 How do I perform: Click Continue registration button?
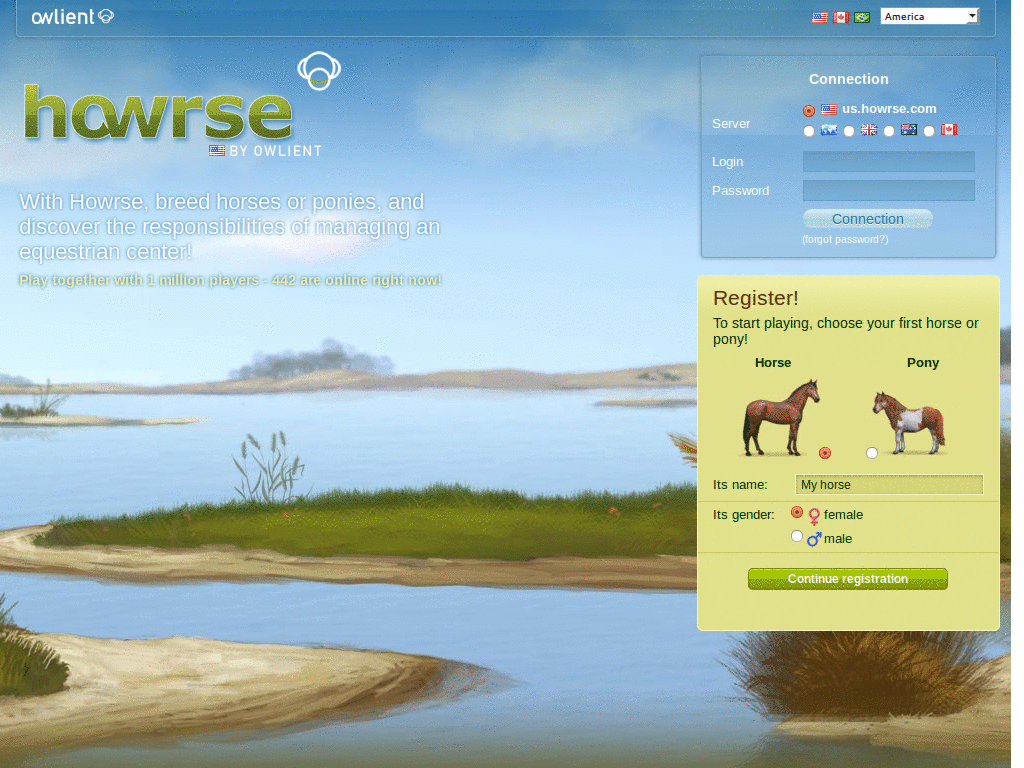[x=848, y=579]
